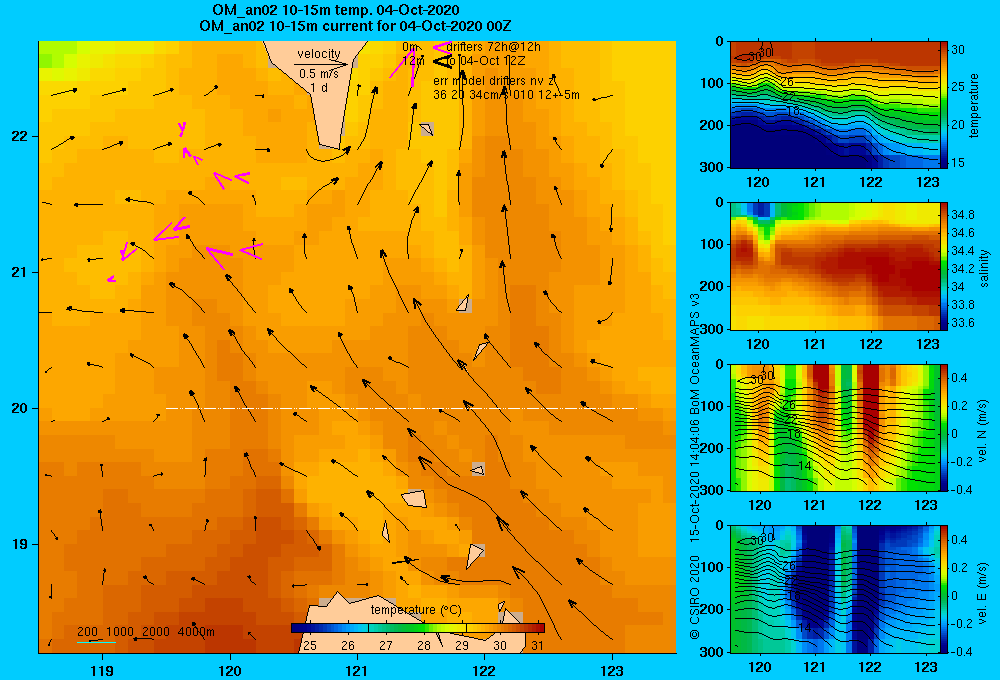Click the "31" tick on the map color bar
Image resolution: width=1000 pixels, height=680 pixels.
click(538, 646)
